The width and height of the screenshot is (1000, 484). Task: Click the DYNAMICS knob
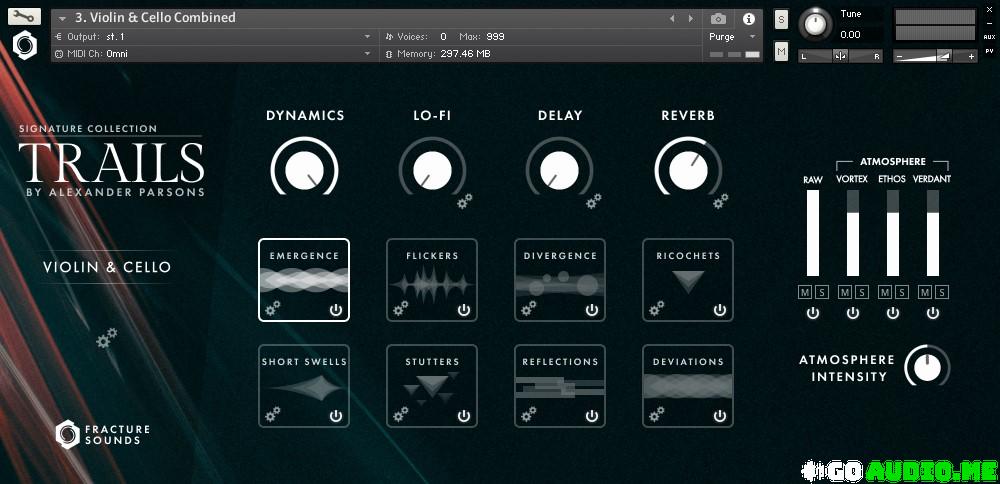pyautogui.click(x=304, y=170)
